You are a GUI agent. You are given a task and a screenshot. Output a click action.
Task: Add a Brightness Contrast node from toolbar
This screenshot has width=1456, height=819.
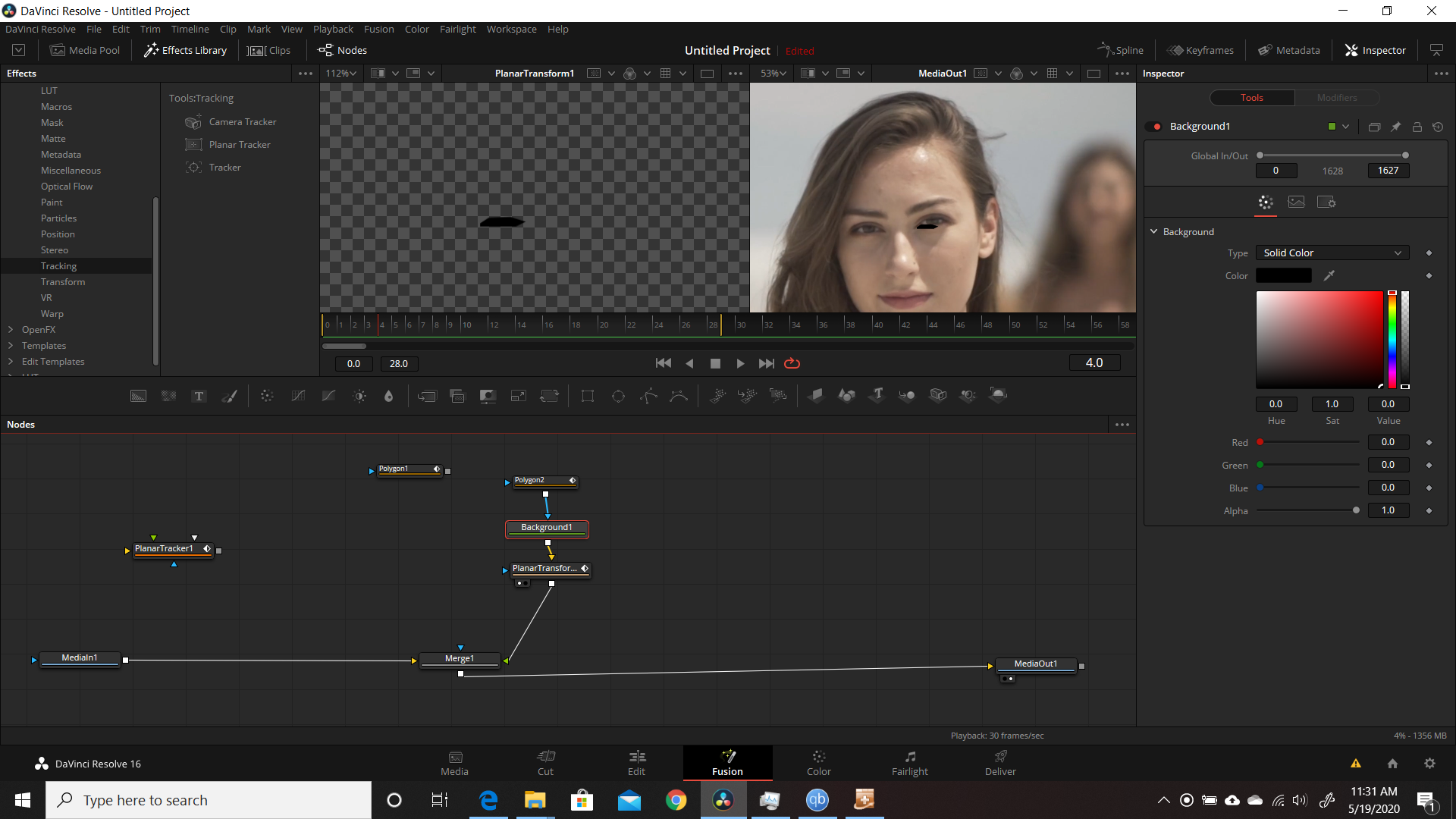coord(359,396)
